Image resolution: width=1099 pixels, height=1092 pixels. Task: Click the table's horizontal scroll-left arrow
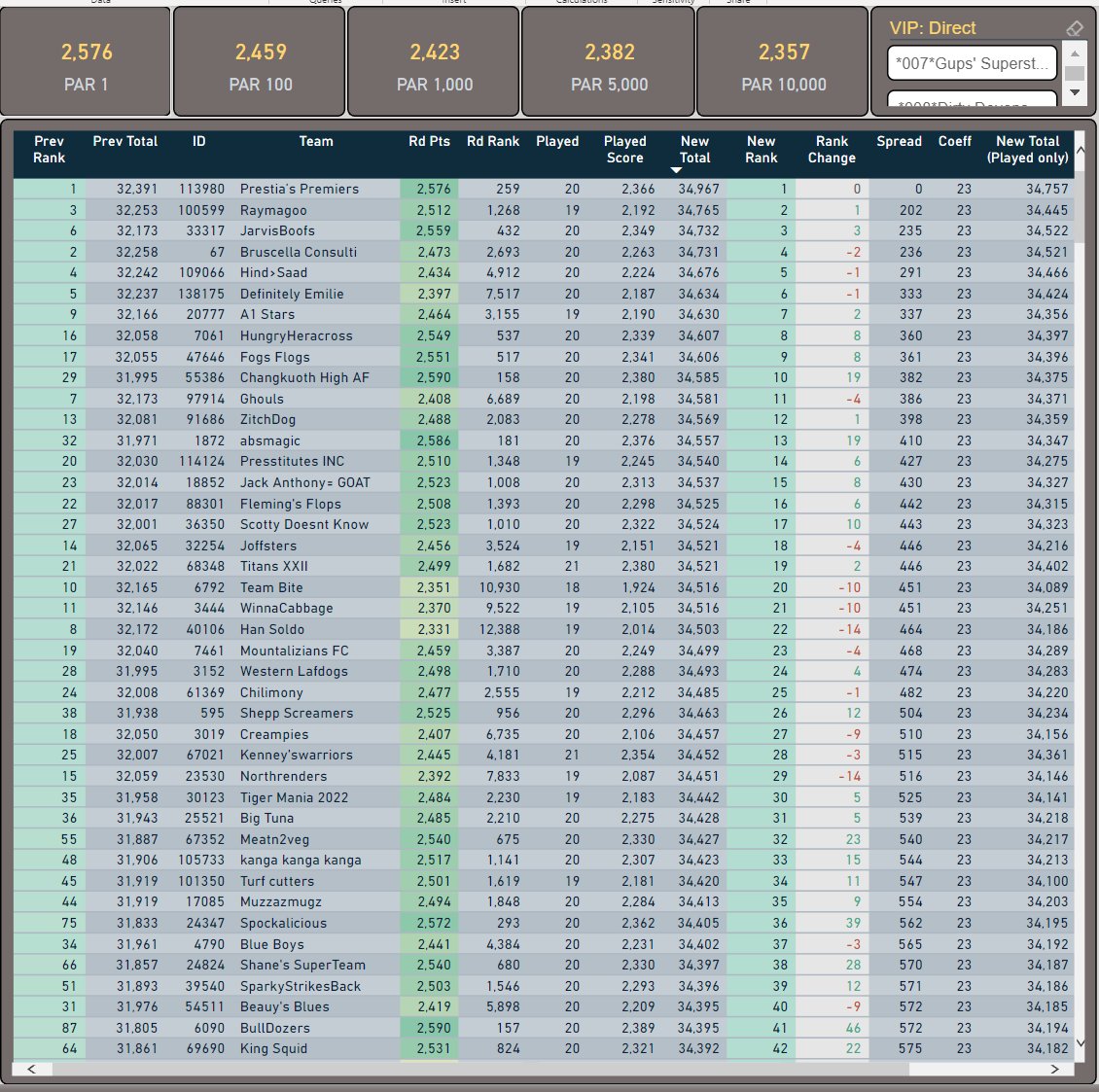click(31, 1069)
